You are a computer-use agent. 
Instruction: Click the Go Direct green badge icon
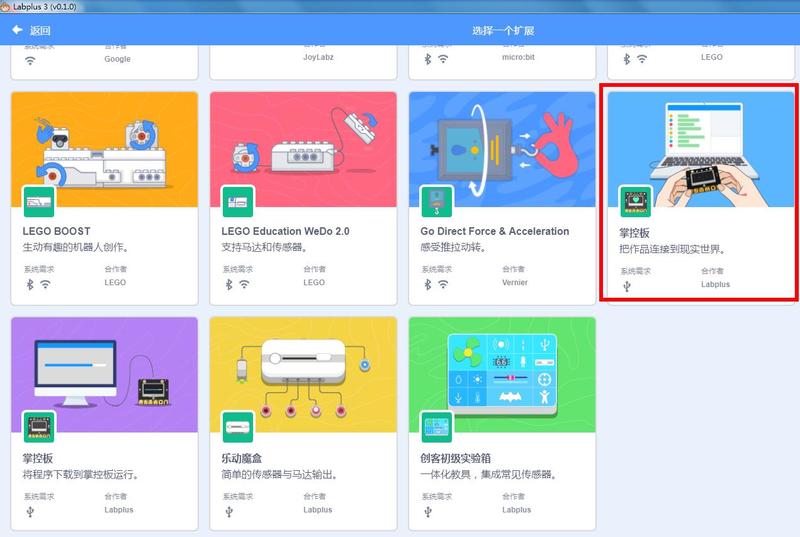(x=436, y=201)
